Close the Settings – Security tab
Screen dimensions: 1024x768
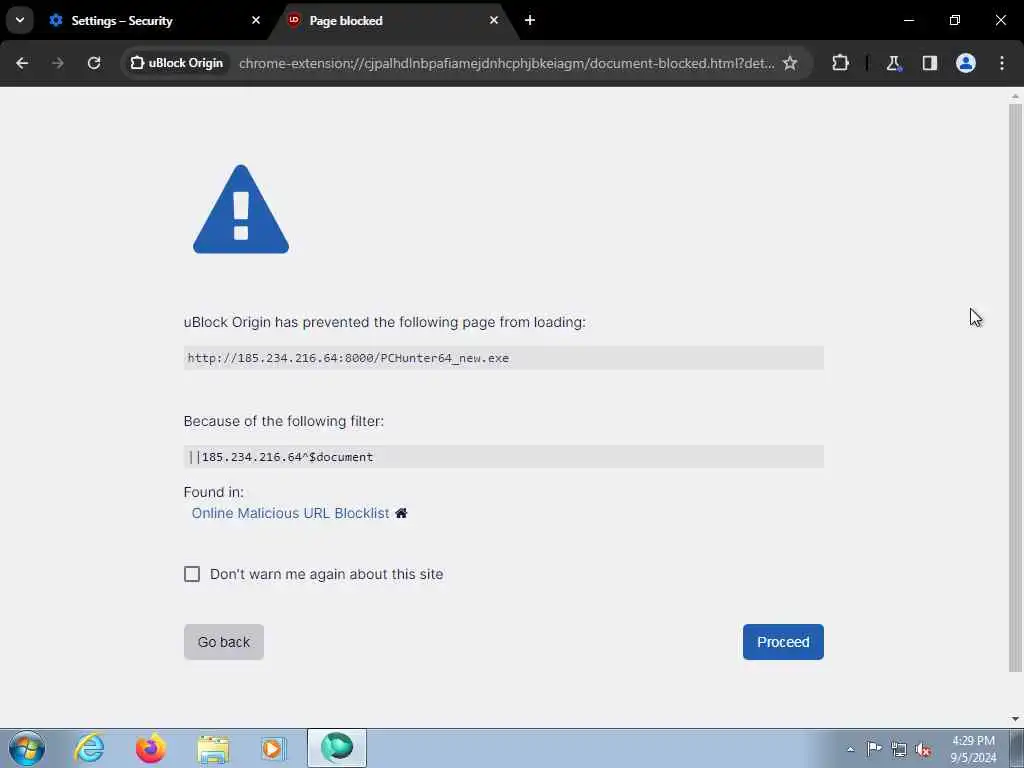point(256,20)
